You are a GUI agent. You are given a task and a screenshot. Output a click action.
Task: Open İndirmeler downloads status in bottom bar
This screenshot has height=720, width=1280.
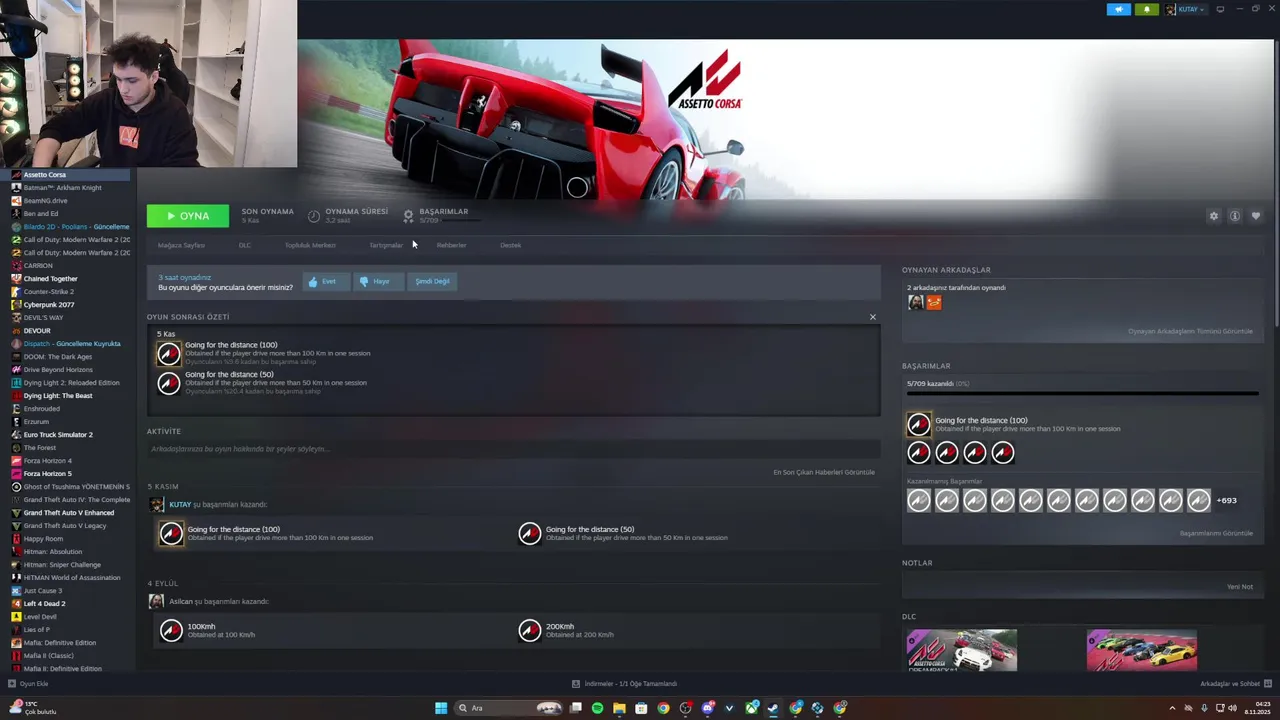pyautogui.click(x=624, y=684)
